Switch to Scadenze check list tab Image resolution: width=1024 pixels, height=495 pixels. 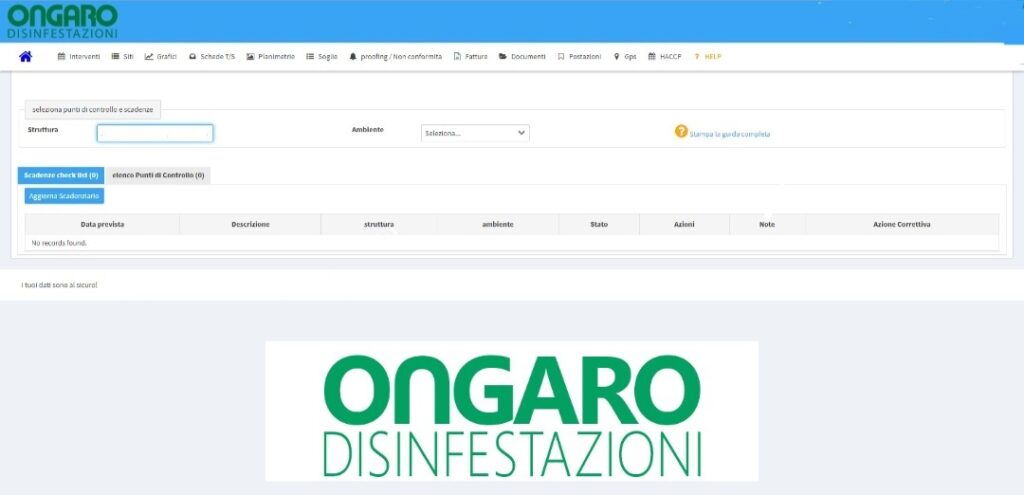pos(61,176)
